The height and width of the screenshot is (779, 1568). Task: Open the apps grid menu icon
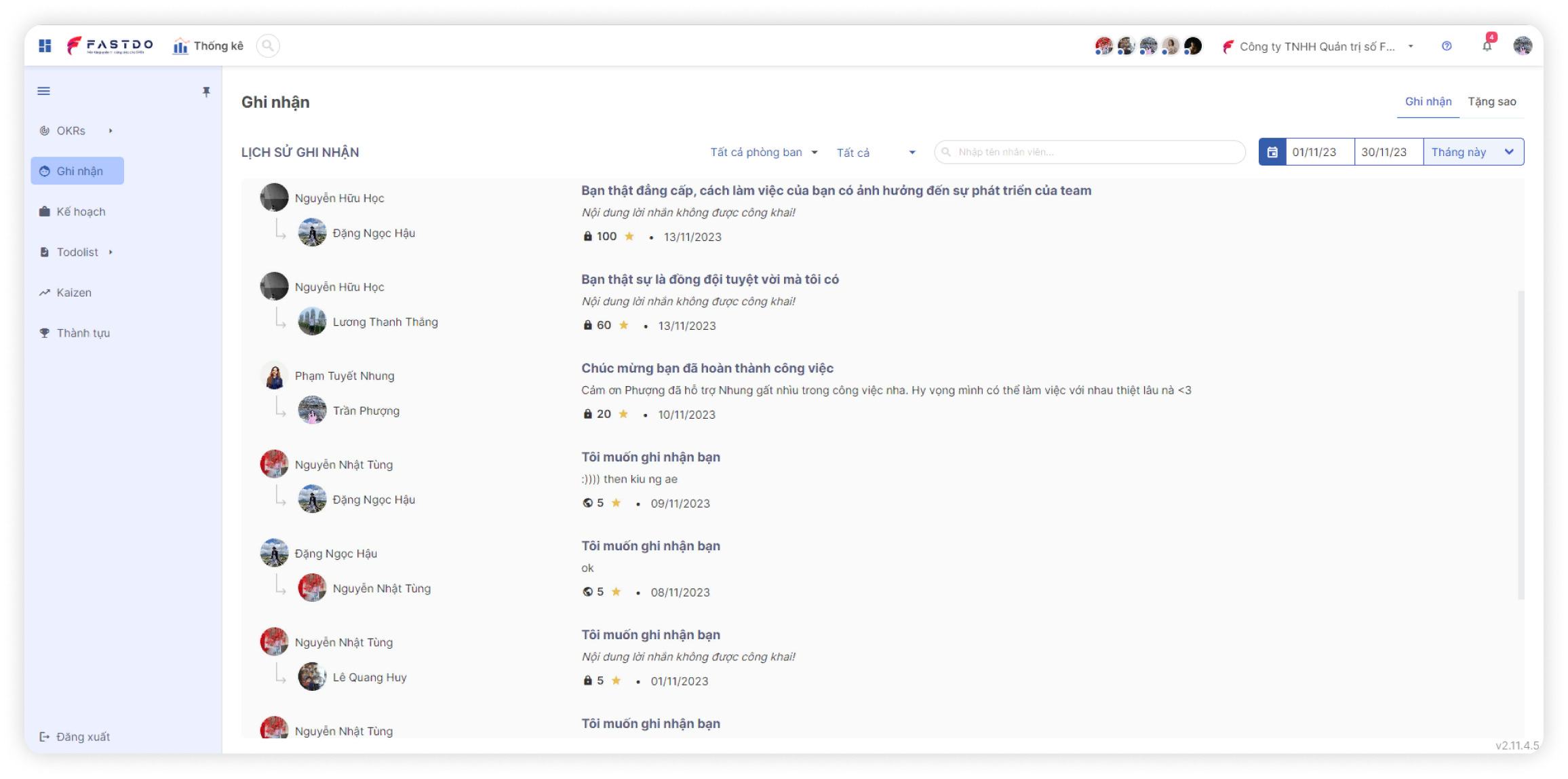click(45, 45)
